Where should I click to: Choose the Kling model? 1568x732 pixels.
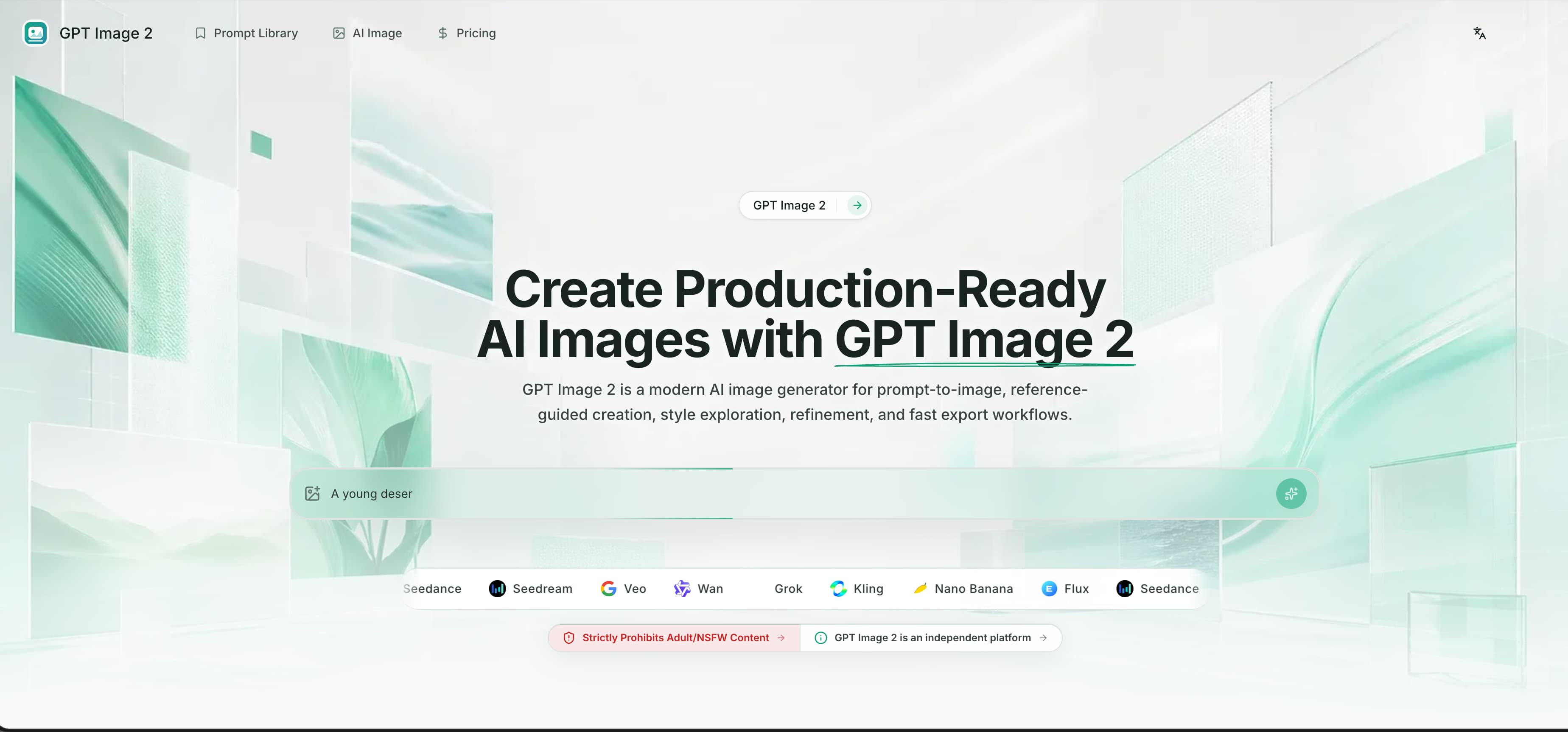pos(857,588)
